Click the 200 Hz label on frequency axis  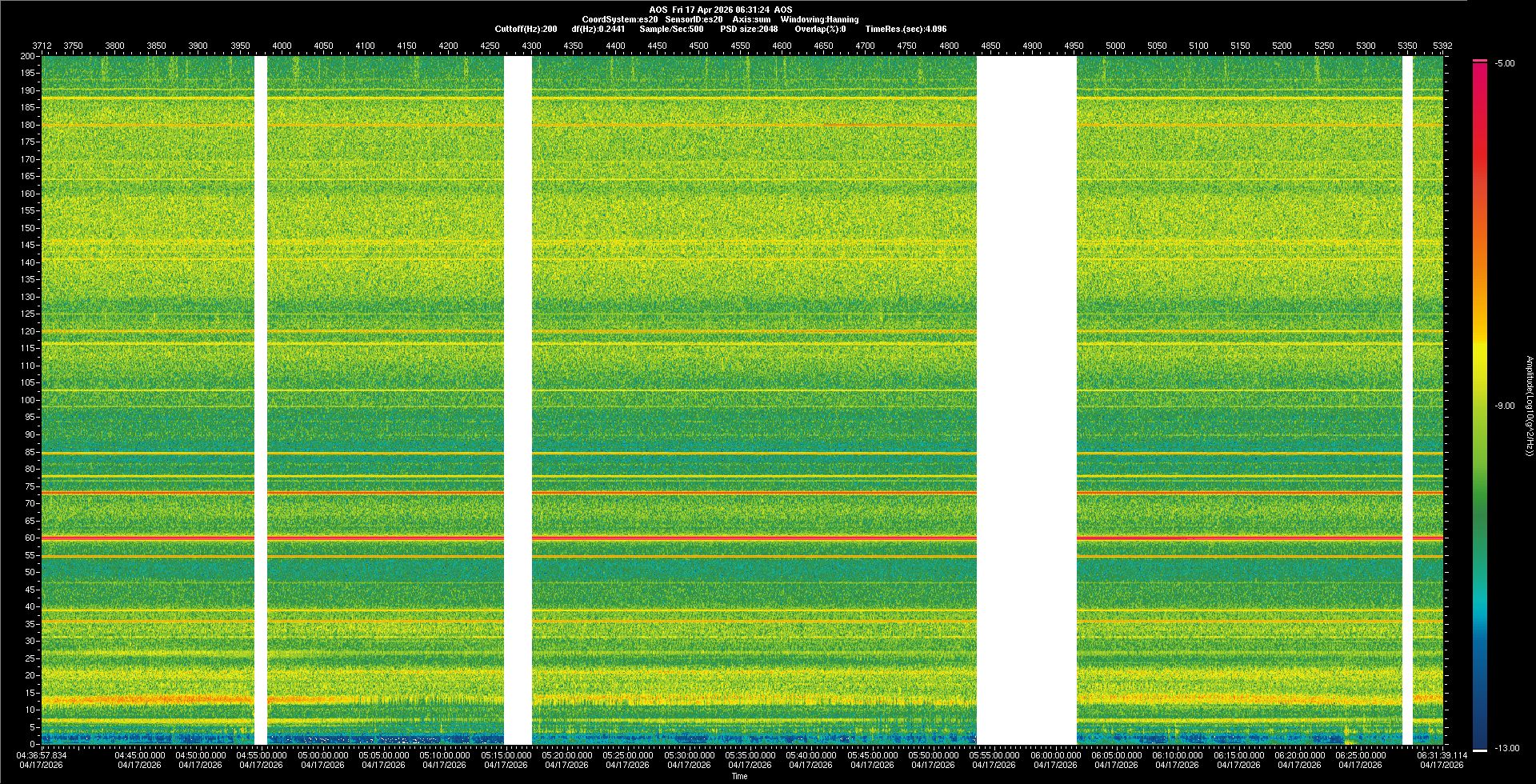tap(28, 56)
